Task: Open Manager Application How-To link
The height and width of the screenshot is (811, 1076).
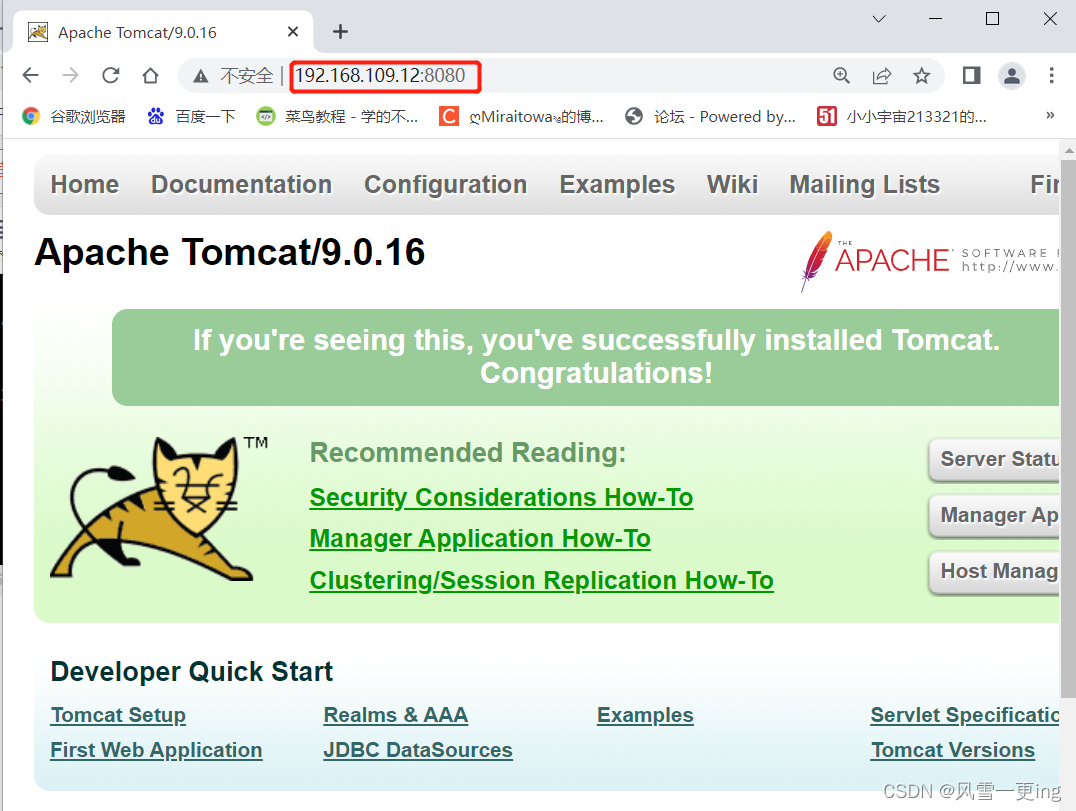Action: pos(480,539)
